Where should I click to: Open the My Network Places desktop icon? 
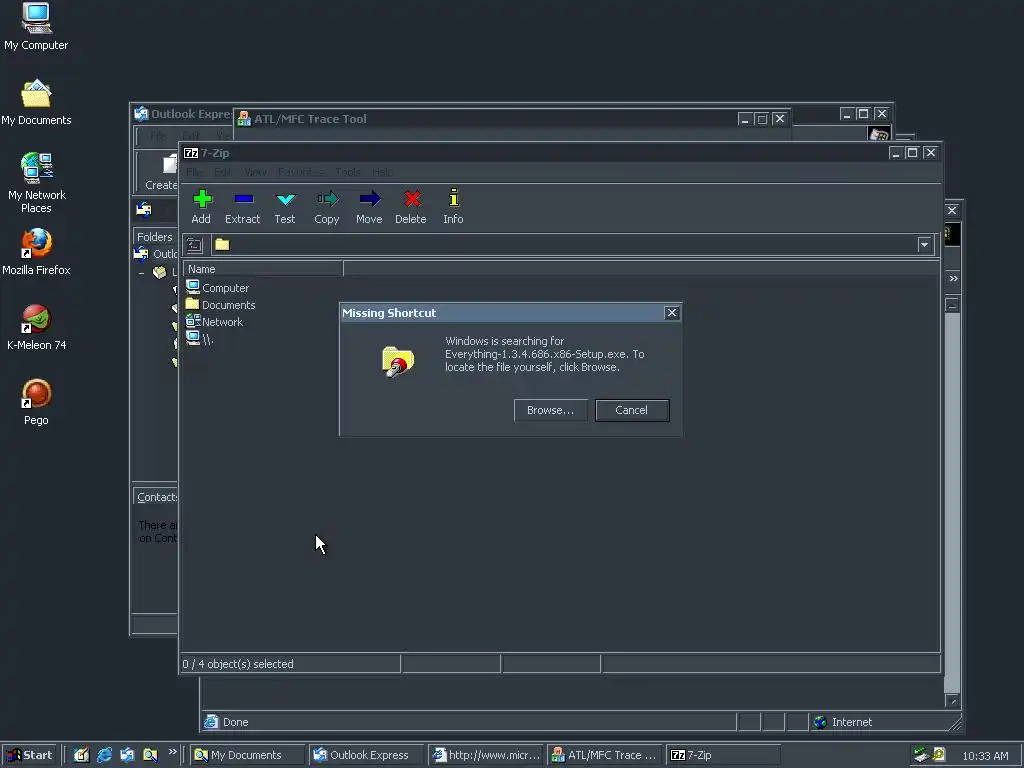click(x=36, y=184)
